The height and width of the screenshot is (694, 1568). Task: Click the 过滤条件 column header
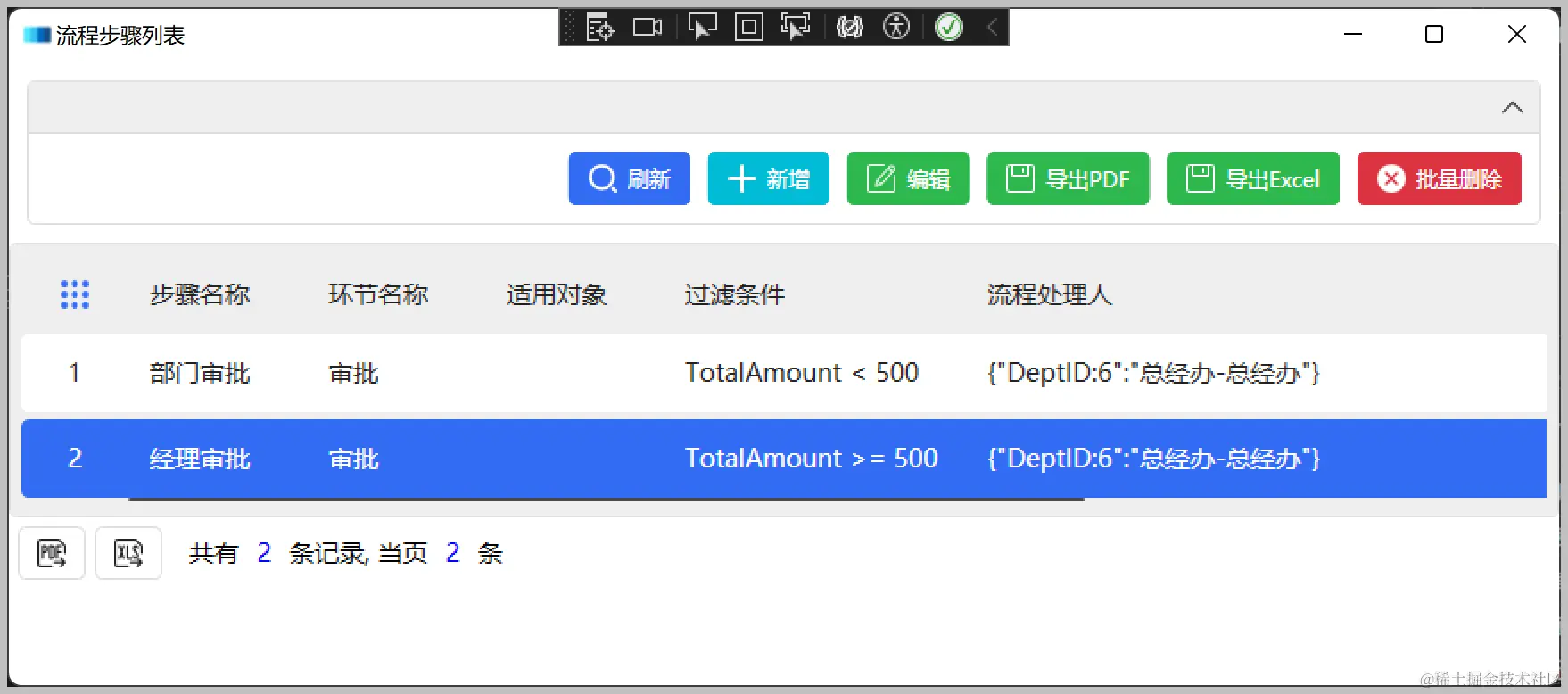[x=735, y=294]
